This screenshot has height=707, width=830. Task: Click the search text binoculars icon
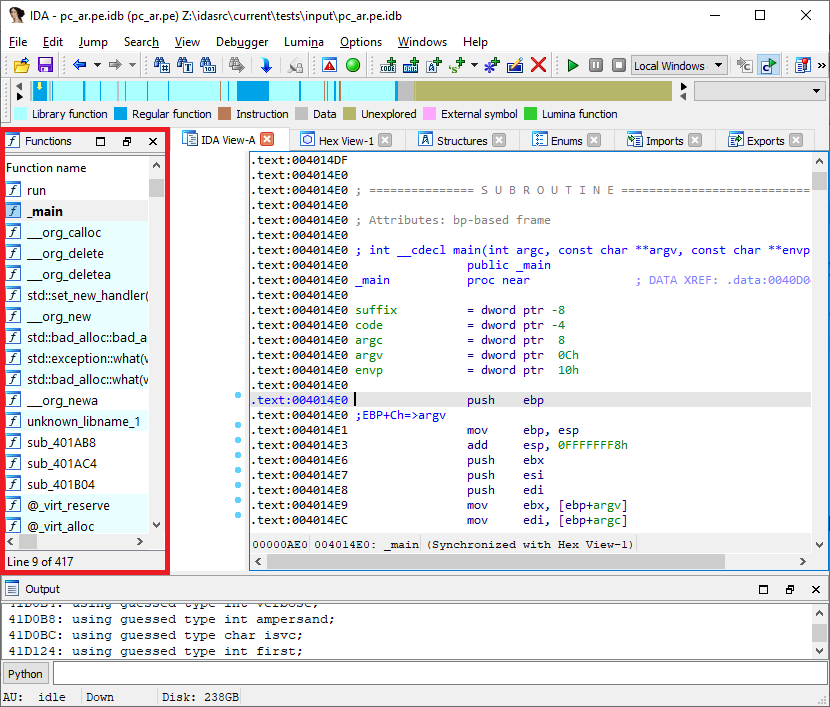coord(185,65)
